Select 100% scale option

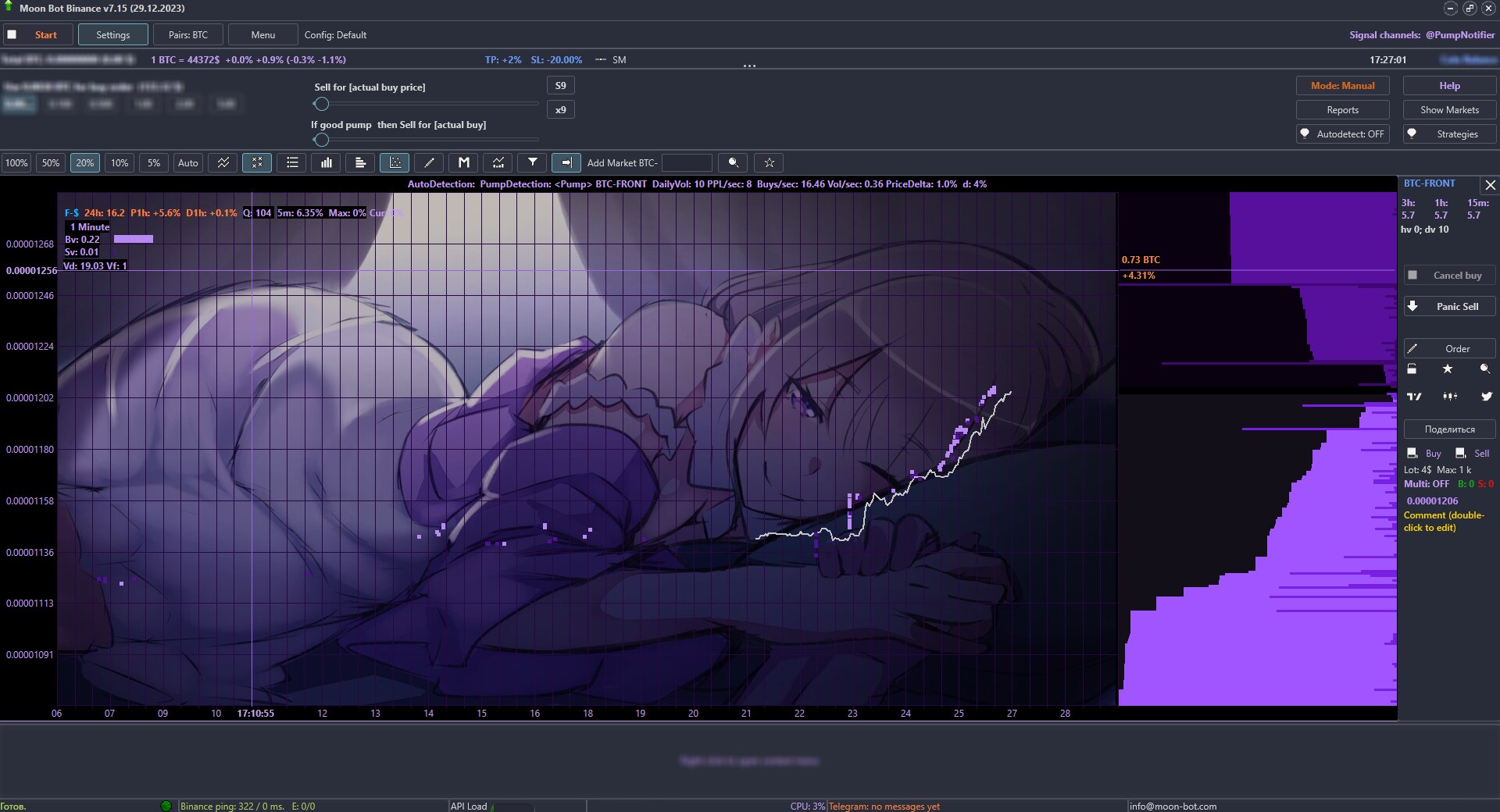pos(16,162)
